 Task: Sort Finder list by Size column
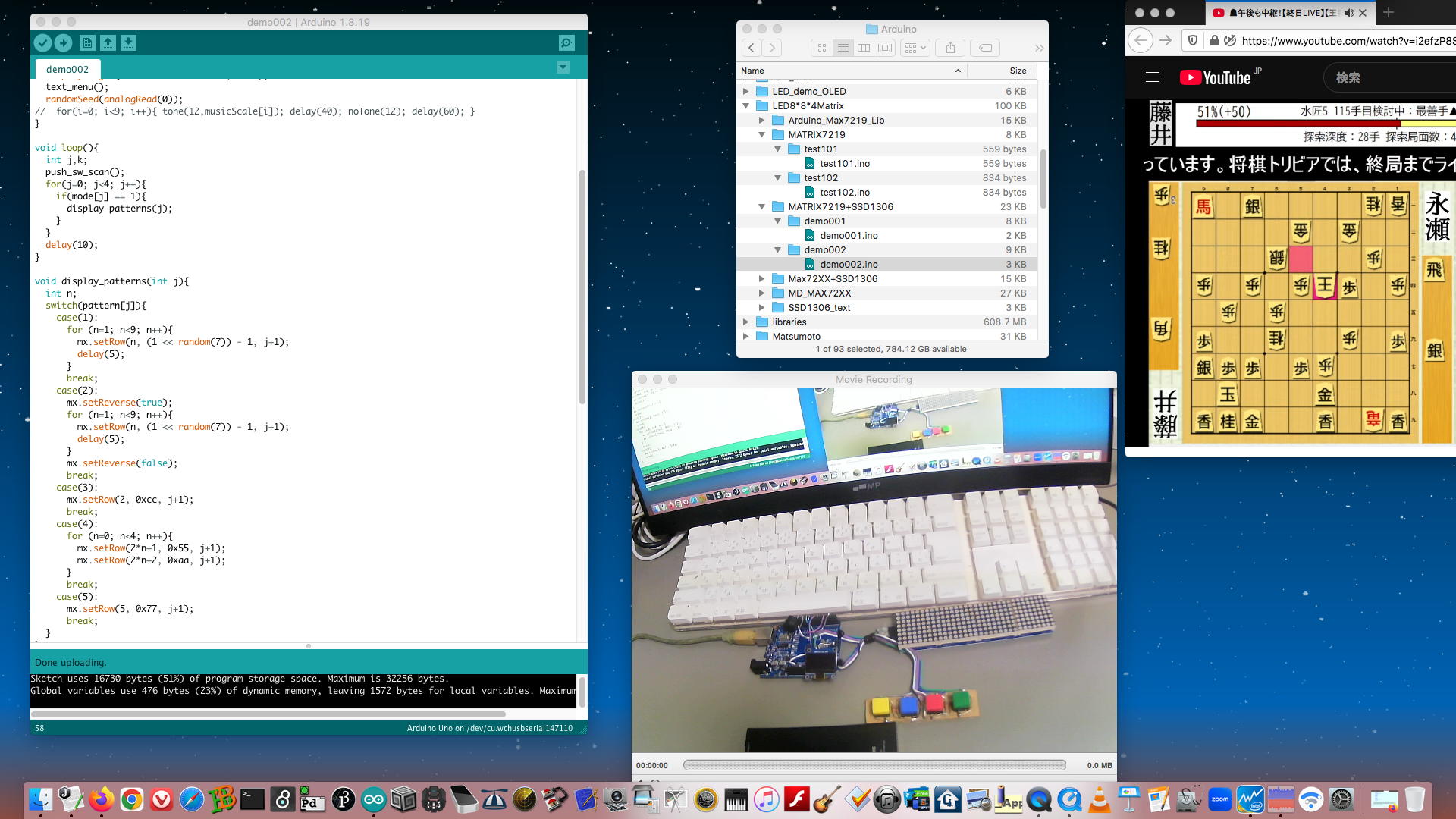click(1018, 71)
